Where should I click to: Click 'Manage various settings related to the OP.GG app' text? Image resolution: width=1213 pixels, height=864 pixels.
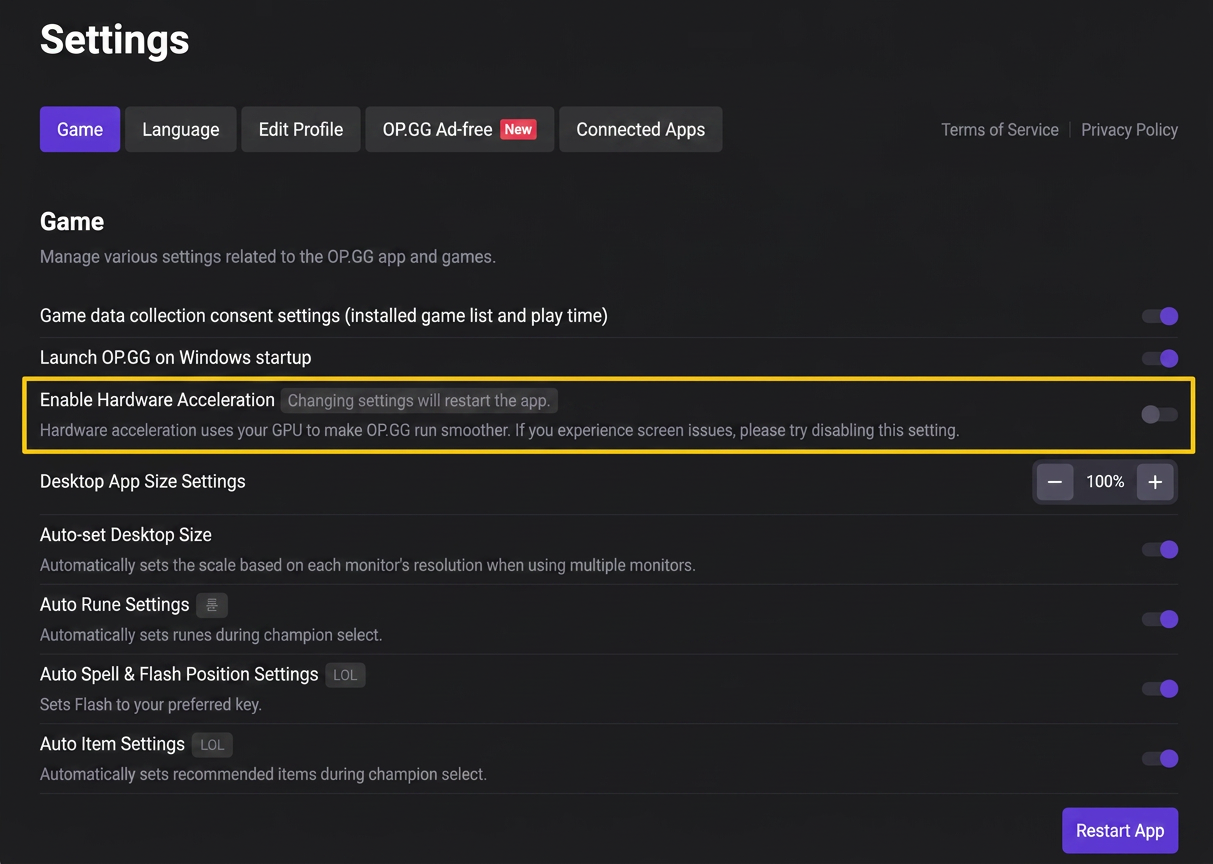coord(268,257)
